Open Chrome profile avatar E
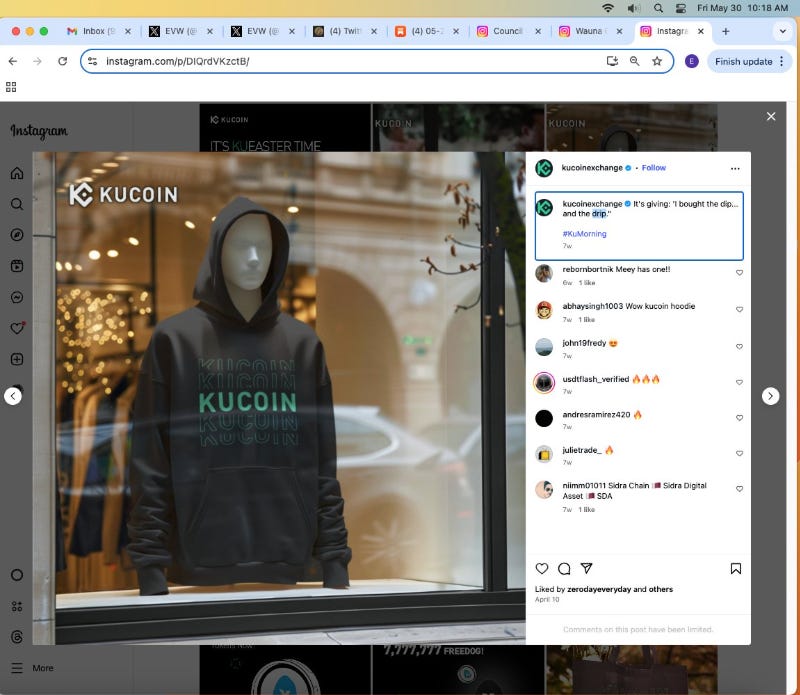This screenshot has width=800, height=695. click(691, 61)
